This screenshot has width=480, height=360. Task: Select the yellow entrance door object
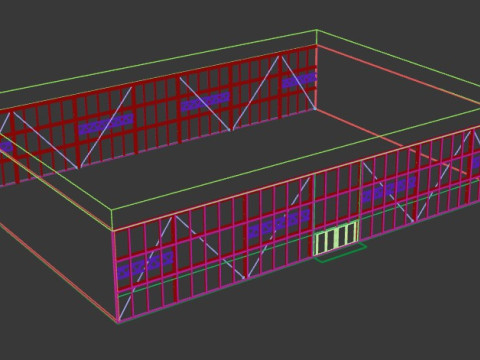(336, 238)
